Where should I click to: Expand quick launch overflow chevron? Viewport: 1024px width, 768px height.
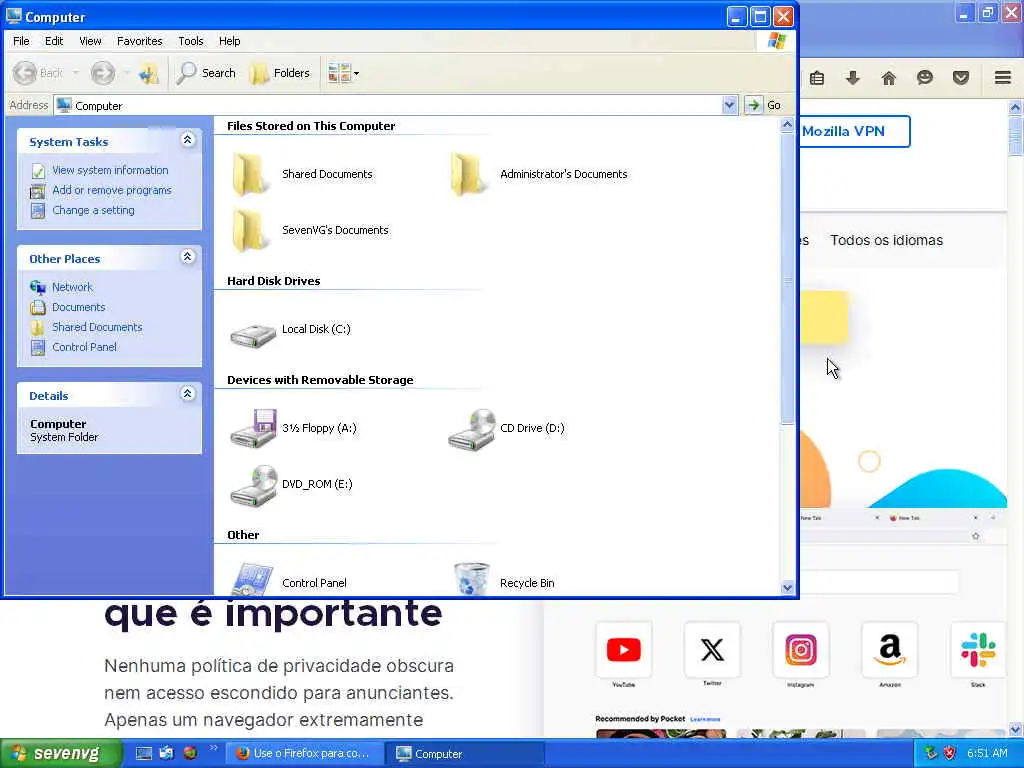pos(213,748)
